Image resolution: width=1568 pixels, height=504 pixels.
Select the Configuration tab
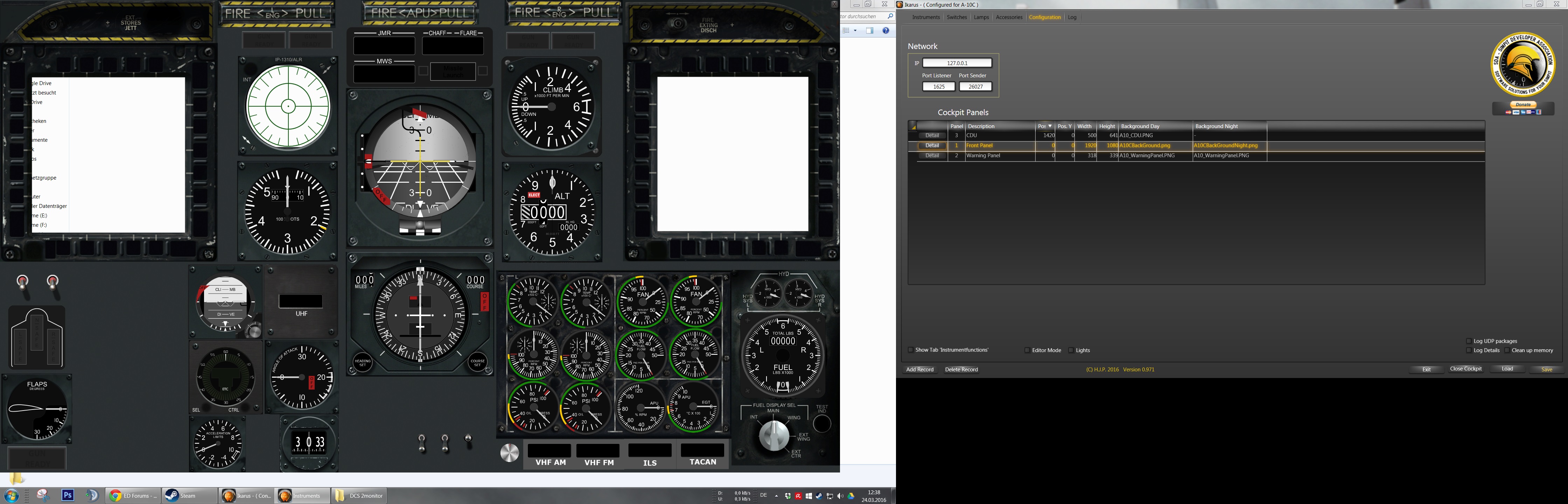1044,17
